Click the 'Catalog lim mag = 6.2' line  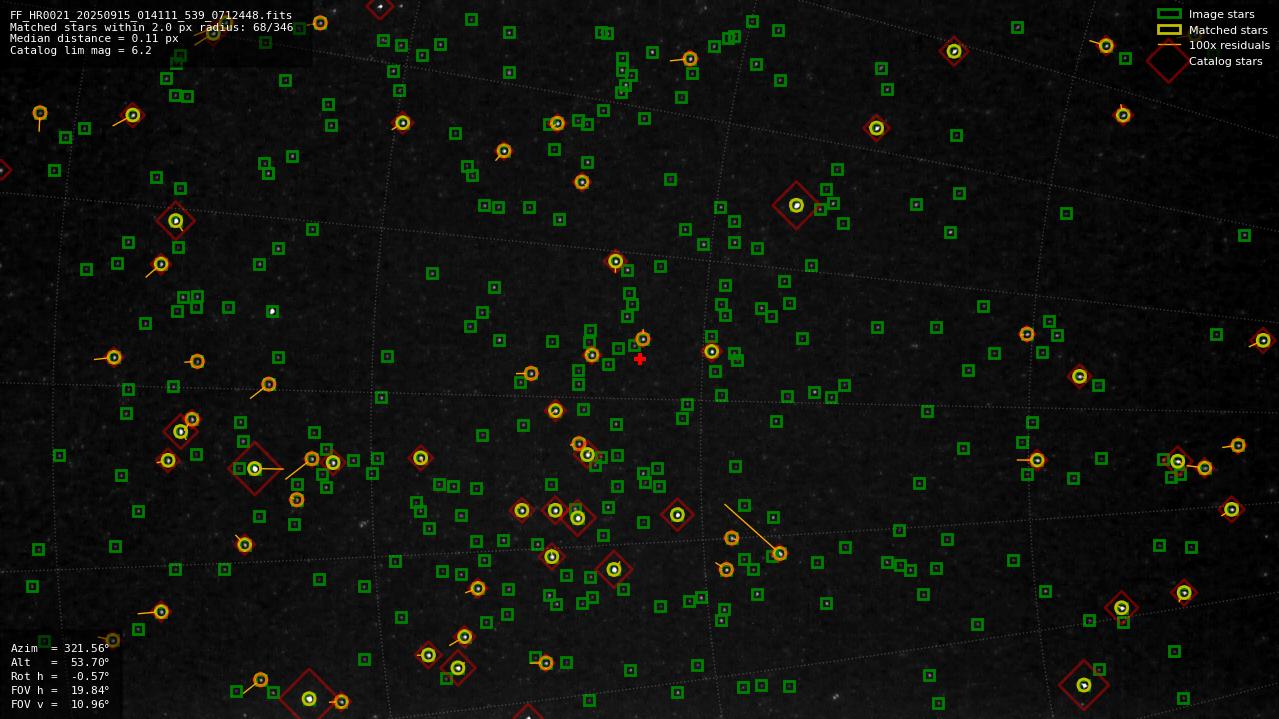click(x=81, y=50)
